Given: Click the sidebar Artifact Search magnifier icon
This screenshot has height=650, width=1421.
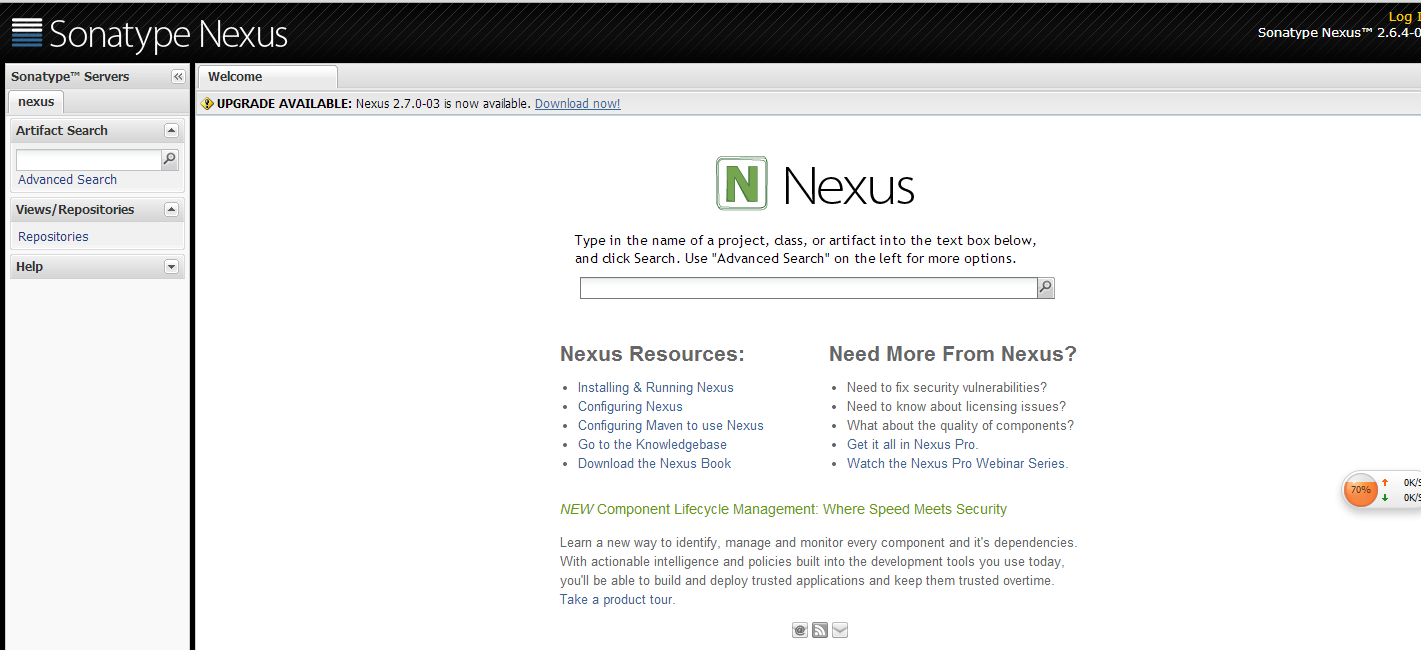Looking at the screenshot, I should (170, 160).
